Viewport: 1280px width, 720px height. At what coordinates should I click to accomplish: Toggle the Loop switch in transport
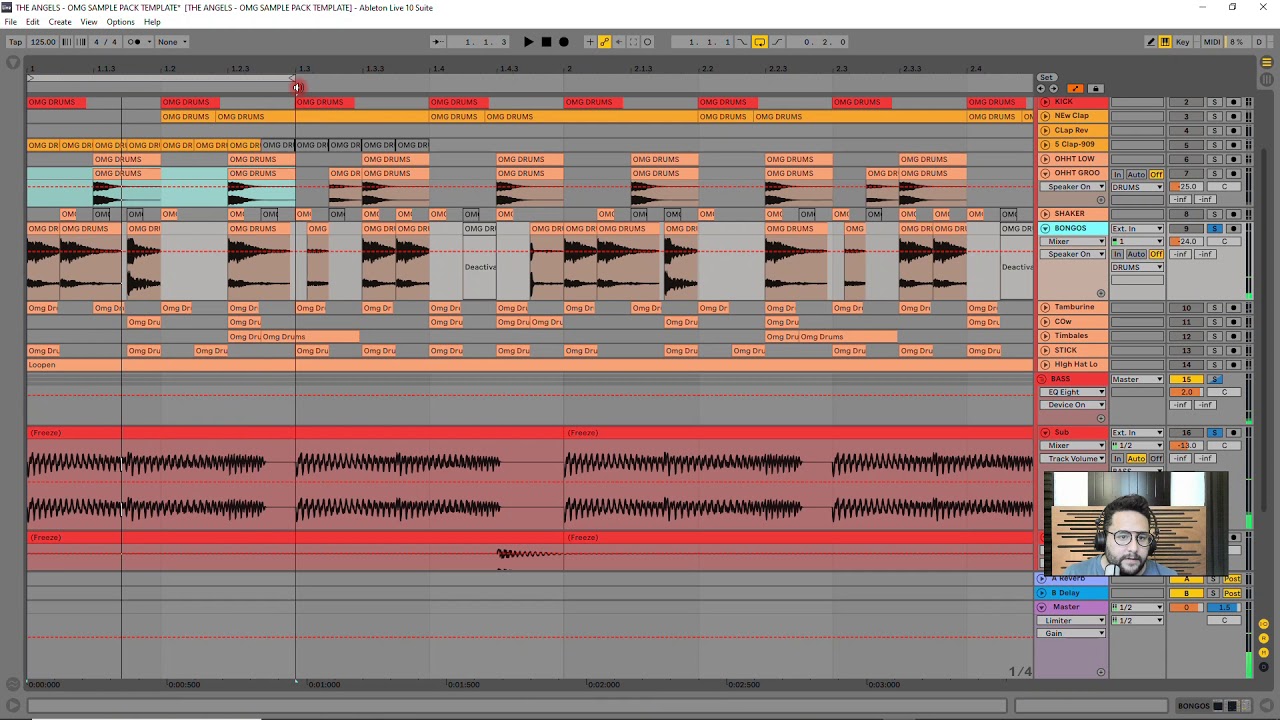point(760,42)
